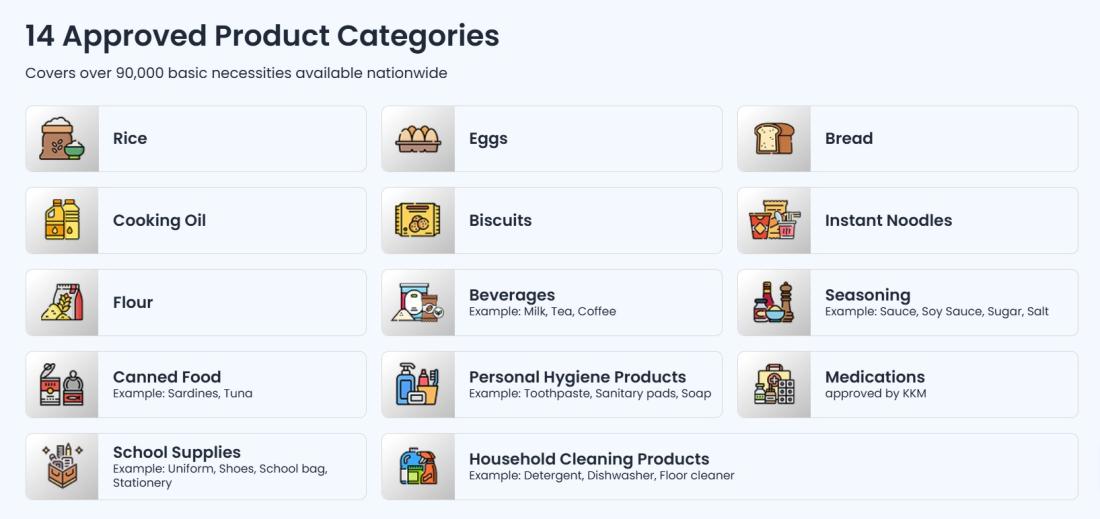Image resolution: width=1100 pixels, height=519 pixels.
Task: Click the egg carton icon
Action: tap(418, 138)
